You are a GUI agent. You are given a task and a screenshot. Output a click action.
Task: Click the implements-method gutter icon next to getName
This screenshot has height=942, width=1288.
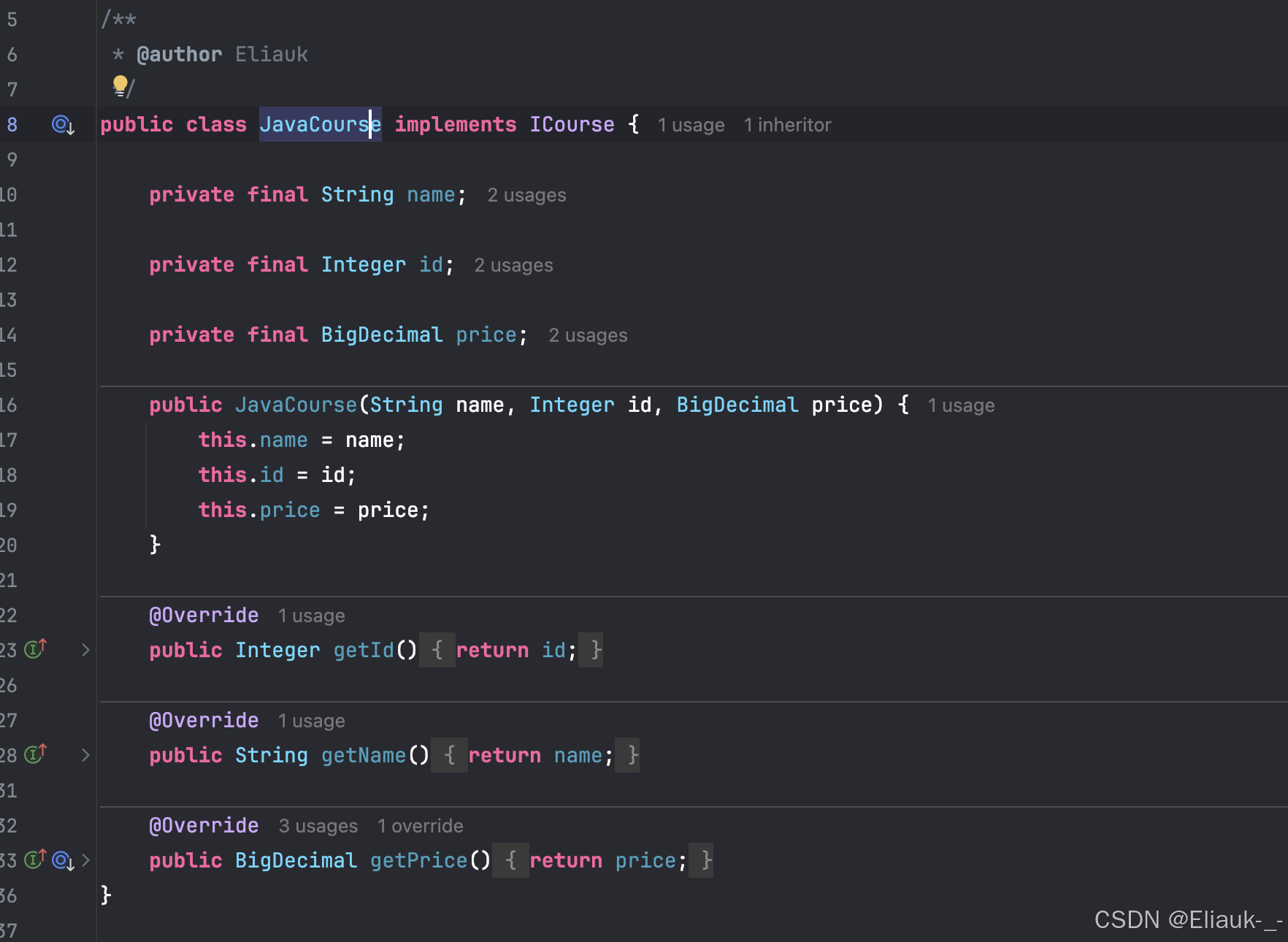point(34,754)
